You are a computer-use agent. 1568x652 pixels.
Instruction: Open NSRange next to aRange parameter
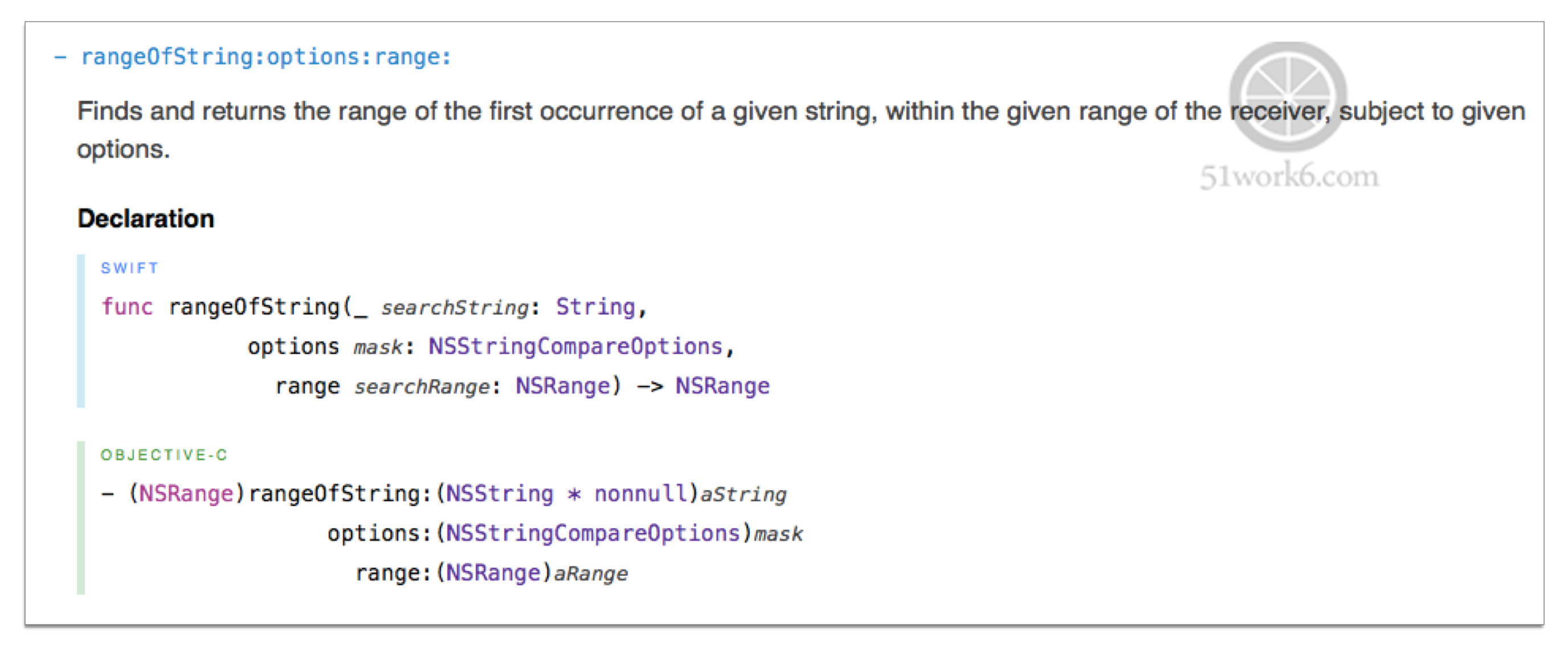pyautogui.click(x=493, y=573)
